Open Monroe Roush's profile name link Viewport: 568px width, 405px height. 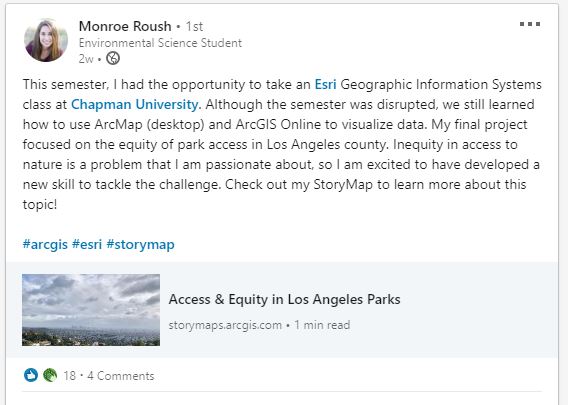125,26
